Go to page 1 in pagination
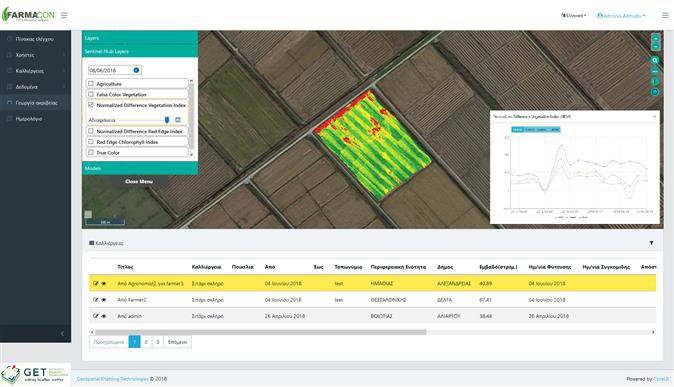 coord(135,342)
